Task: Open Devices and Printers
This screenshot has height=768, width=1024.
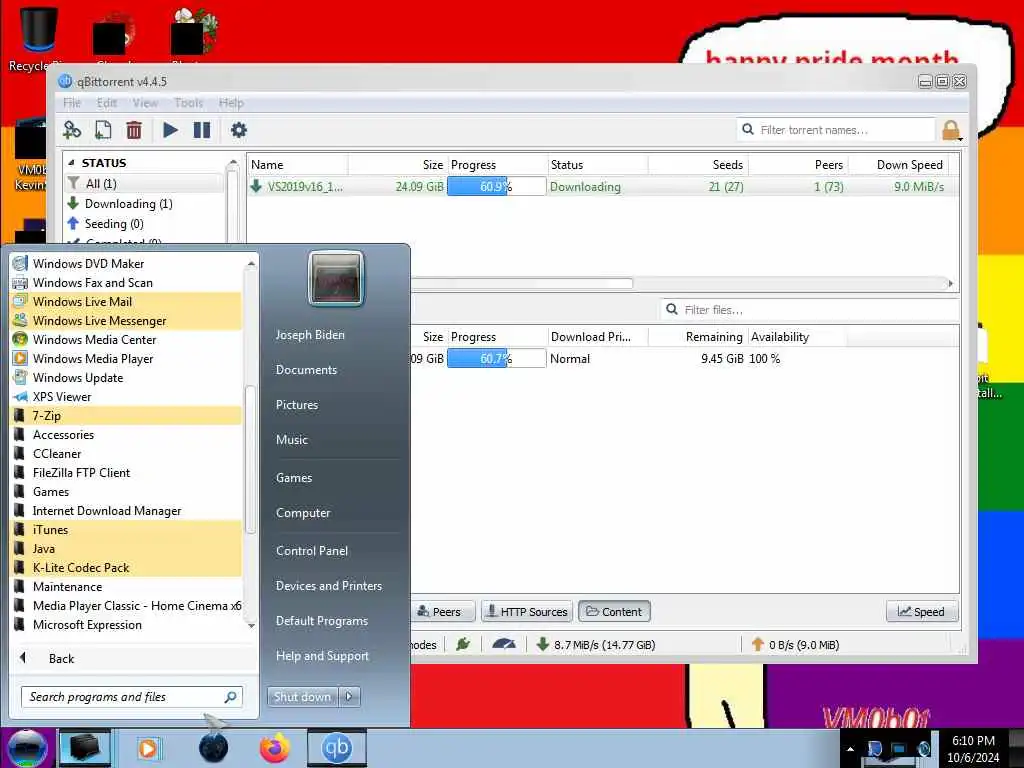Action: (328, 586)
